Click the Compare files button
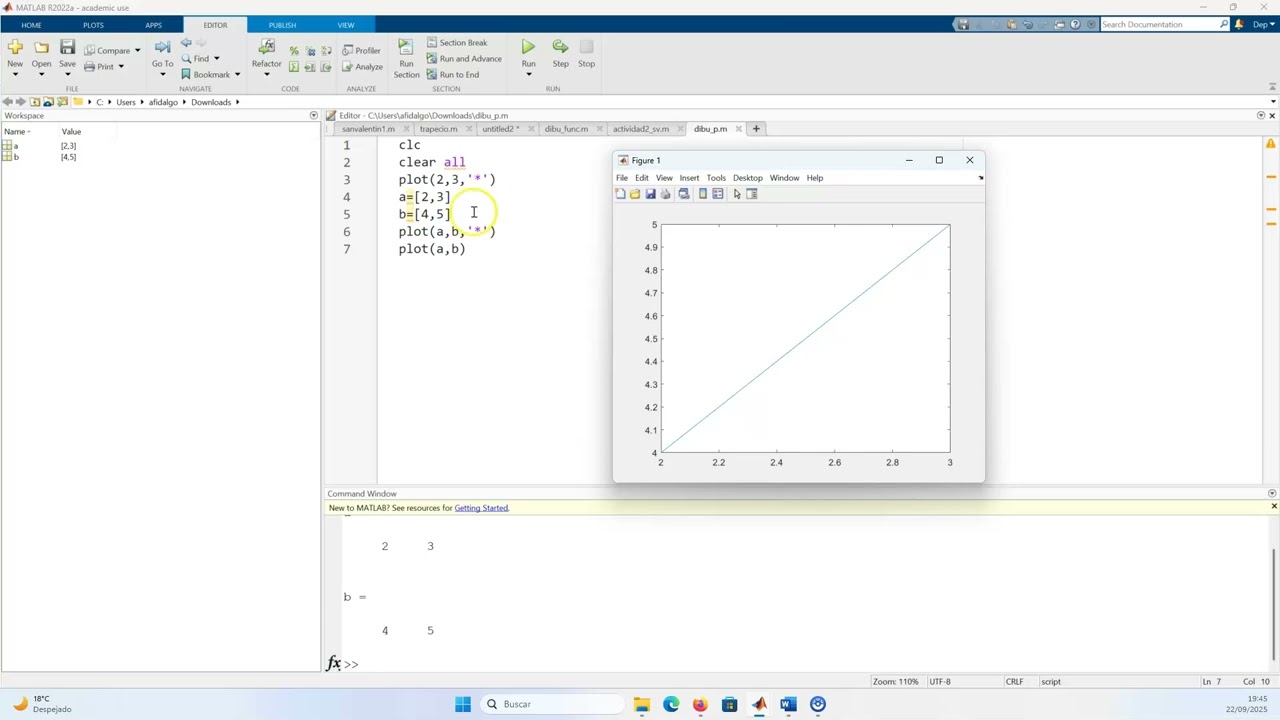The image size is (1280, 720). coord(107,50)
